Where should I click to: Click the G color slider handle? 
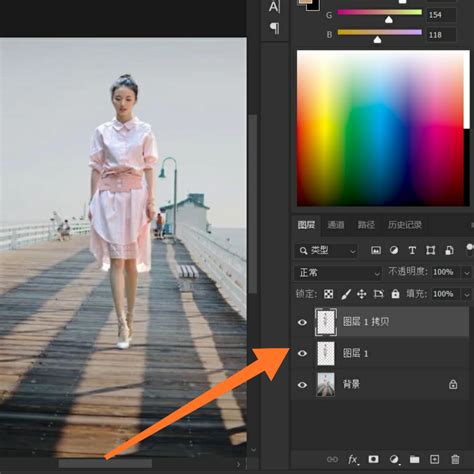(389, 20)
